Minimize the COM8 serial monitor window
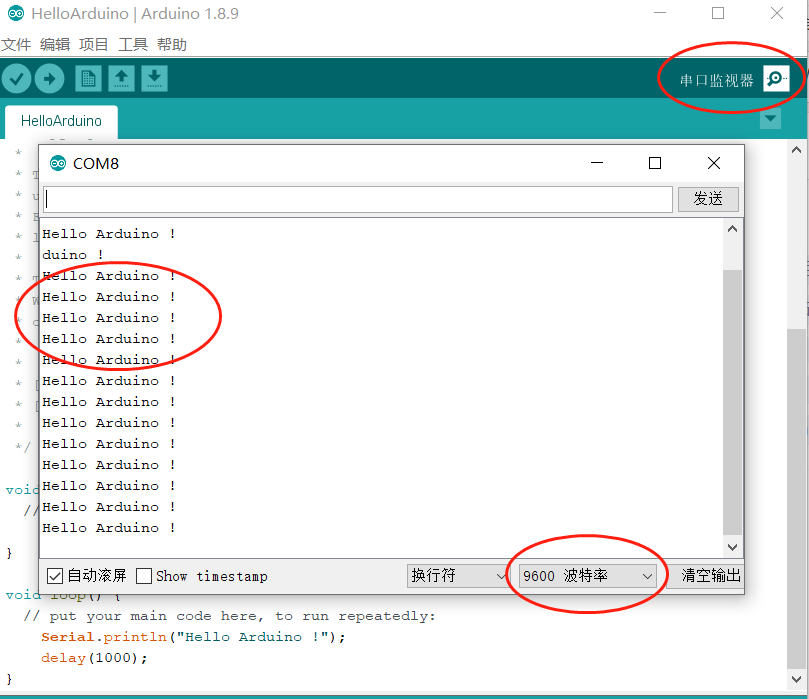Viewport: 809px width, 699px height. coord(597,163)
